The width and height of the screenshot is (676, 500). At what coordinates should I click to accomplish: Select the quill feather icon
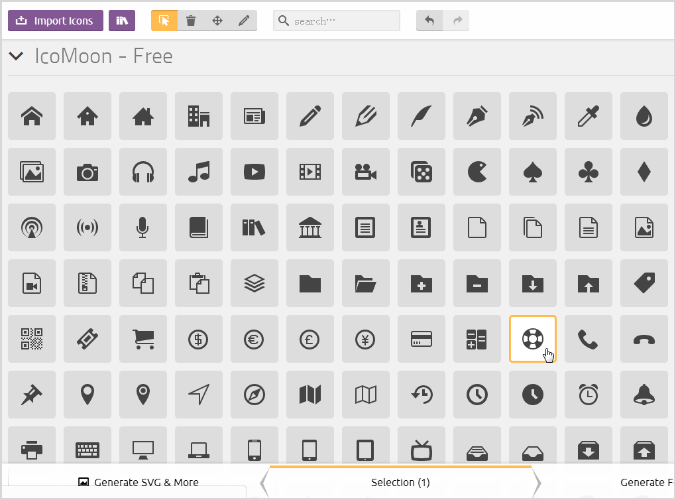tap(421, 116)
